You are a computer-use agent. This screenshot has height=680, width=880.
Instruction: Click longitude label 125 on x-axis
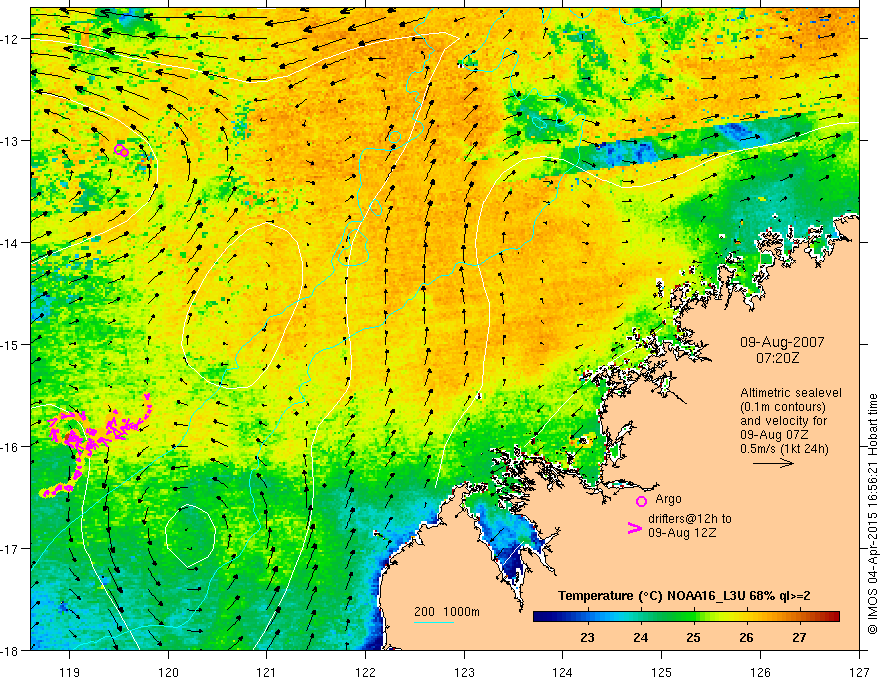point(662,672)
